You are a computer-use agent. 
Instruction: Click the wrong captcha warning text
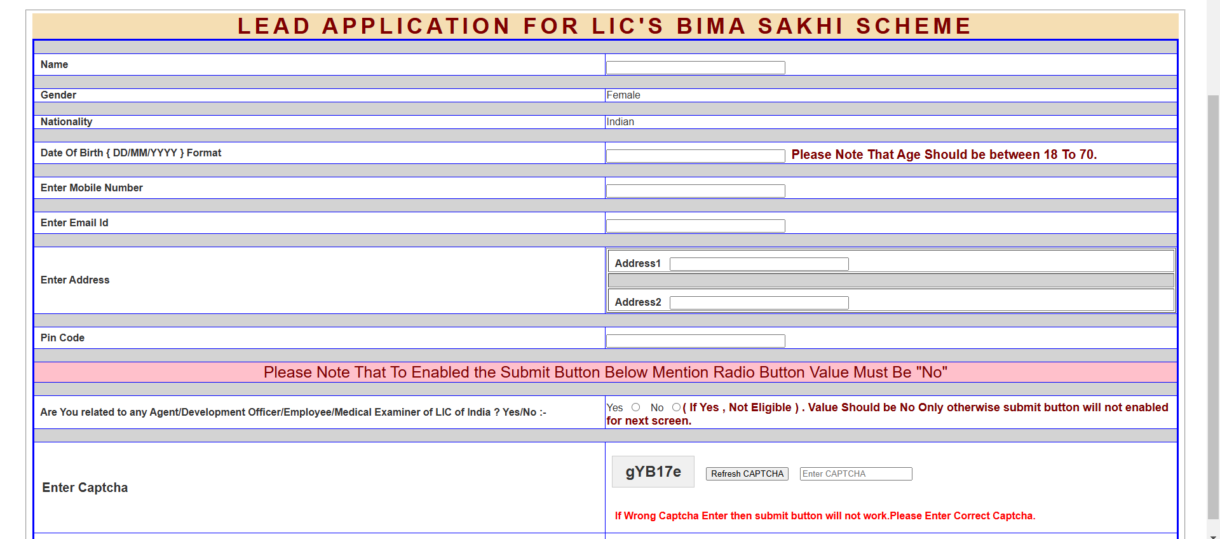(825, 516)
